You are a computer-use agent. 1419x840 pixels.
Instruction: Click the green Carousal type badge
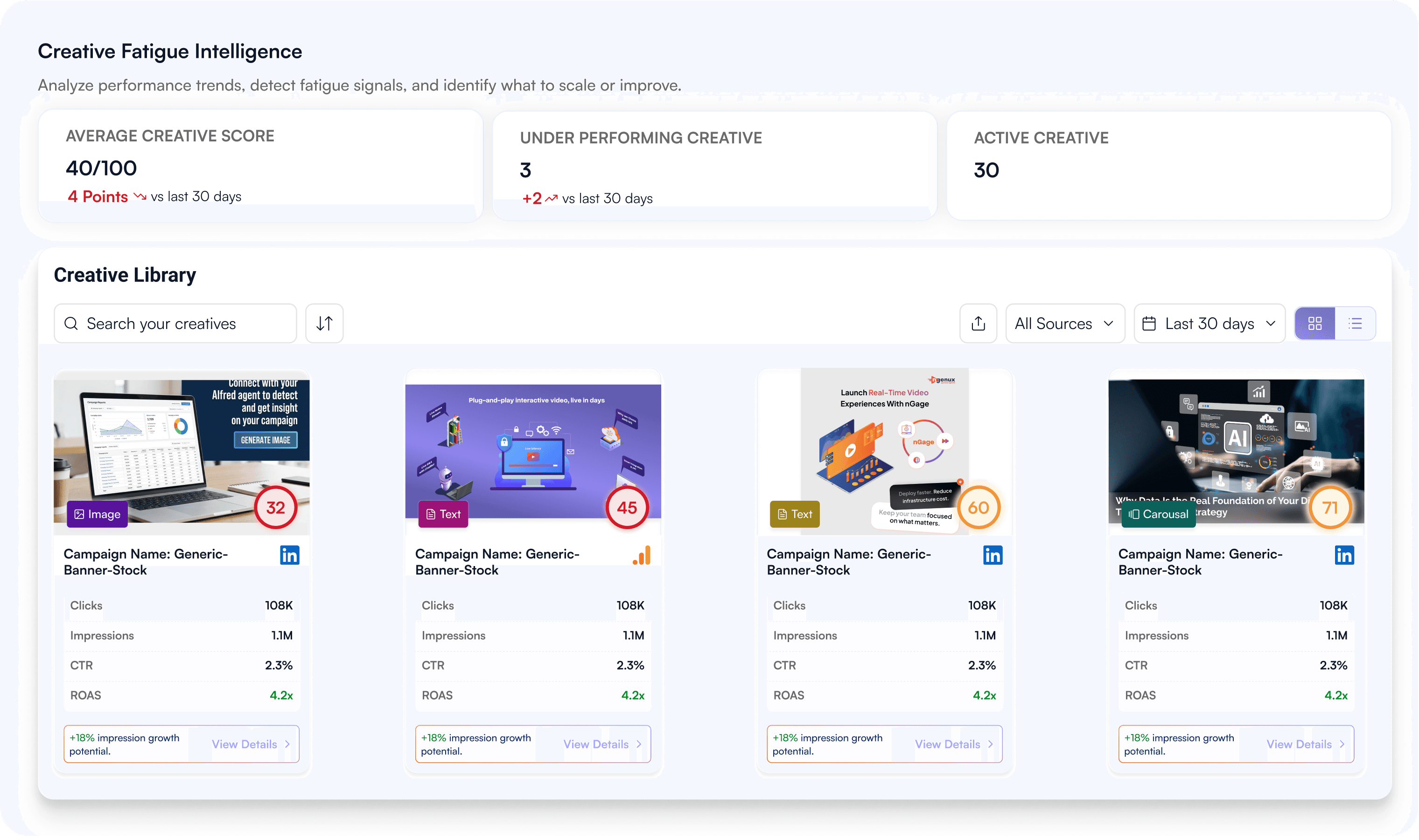click(x=1158, y=514)
